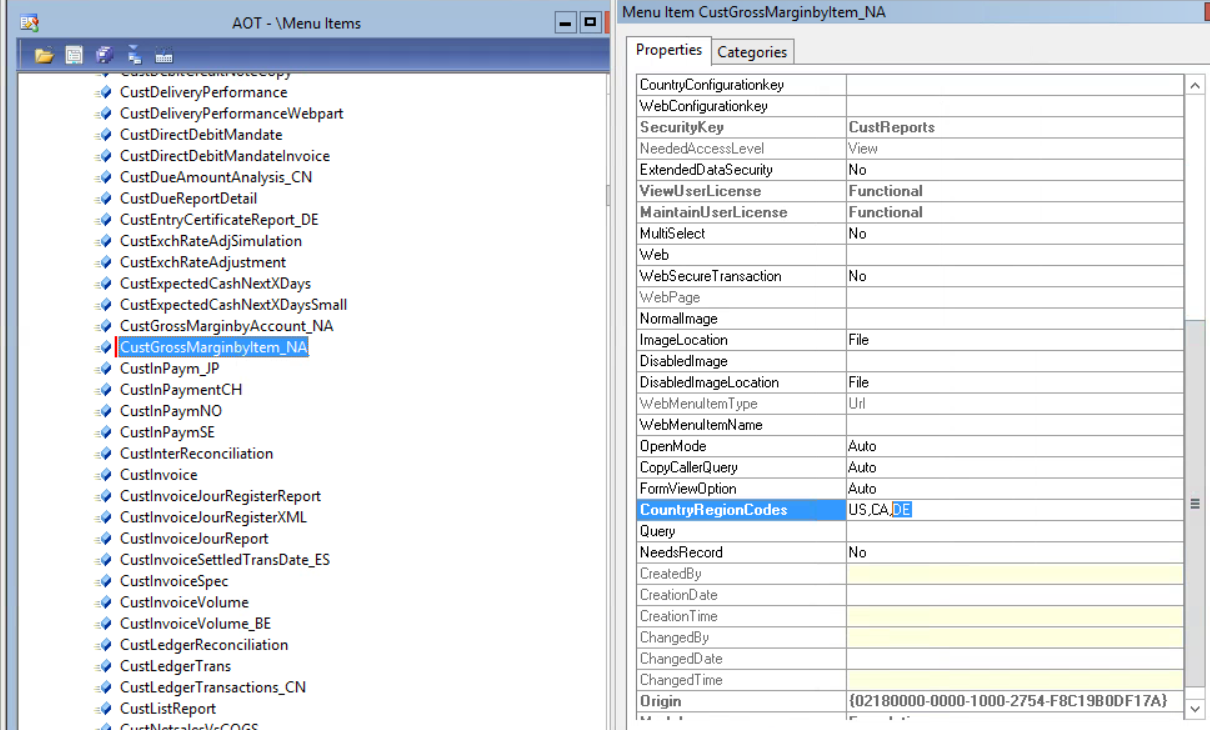Select CustLedgerReconciliation in the tree
Image resolution: width=1210 pixels, height=730 pixels.
click(204, 645)
